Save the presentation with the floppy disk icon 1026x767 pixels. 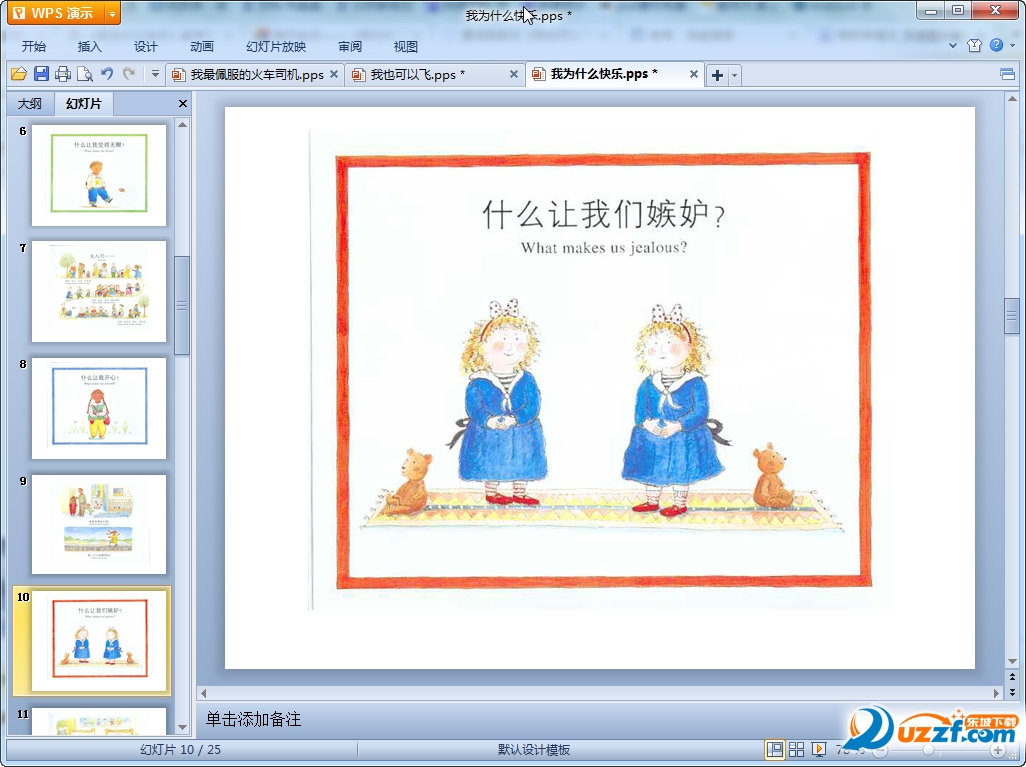pyautogui.click(x=41, y=74)
